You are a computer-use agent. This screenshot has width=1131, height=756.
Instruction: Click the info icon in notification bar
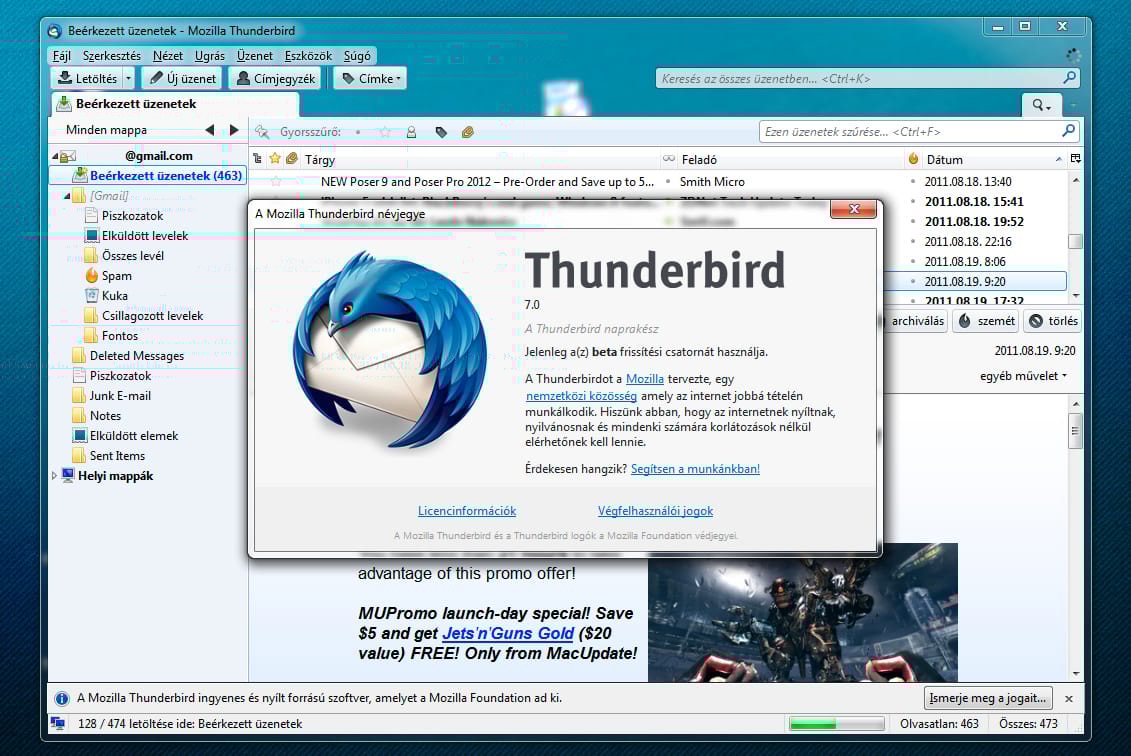62,698
